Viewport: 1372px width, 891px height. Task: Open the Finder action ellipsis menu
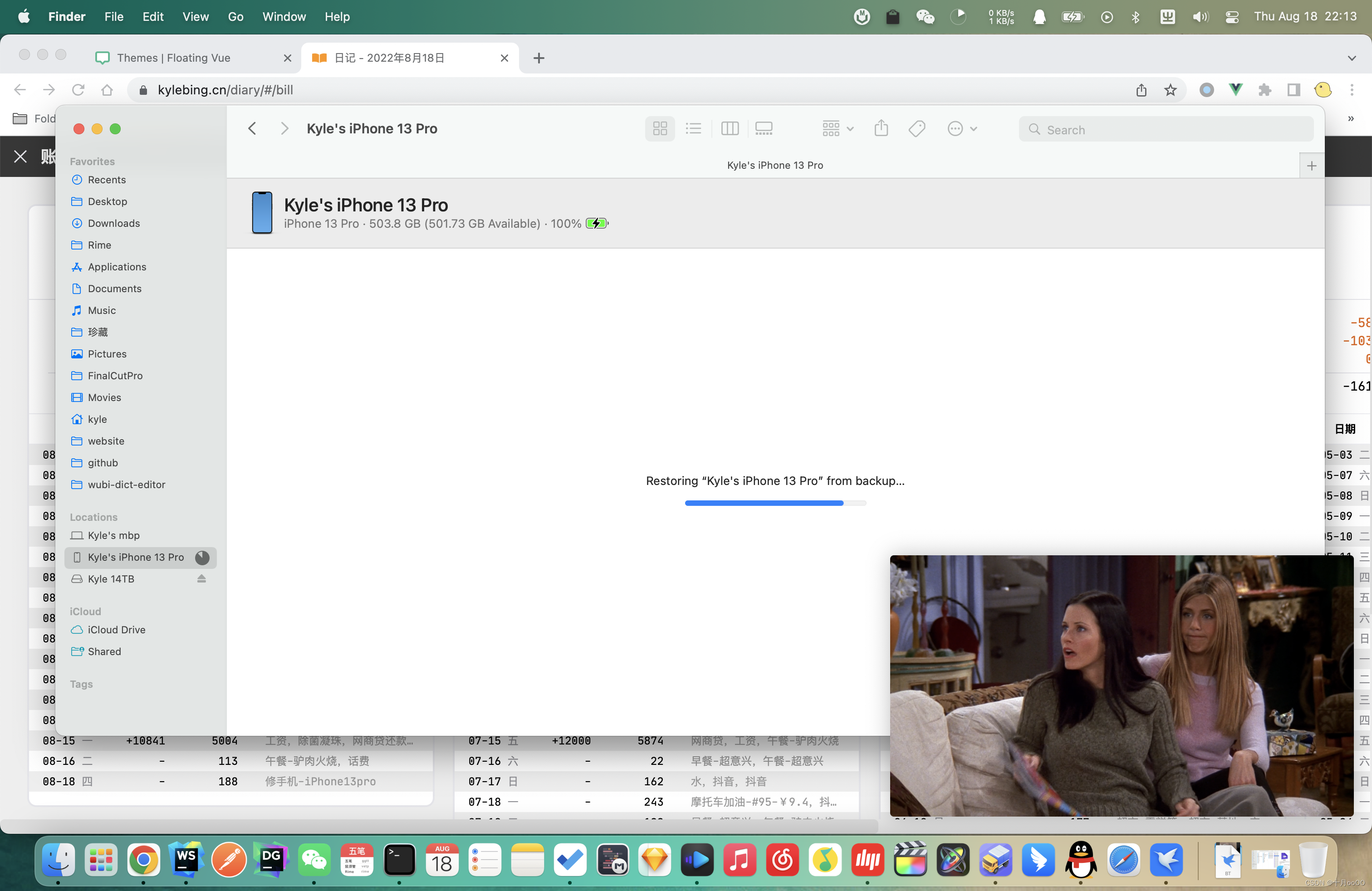pyautogui.click(x=962, y=128)
